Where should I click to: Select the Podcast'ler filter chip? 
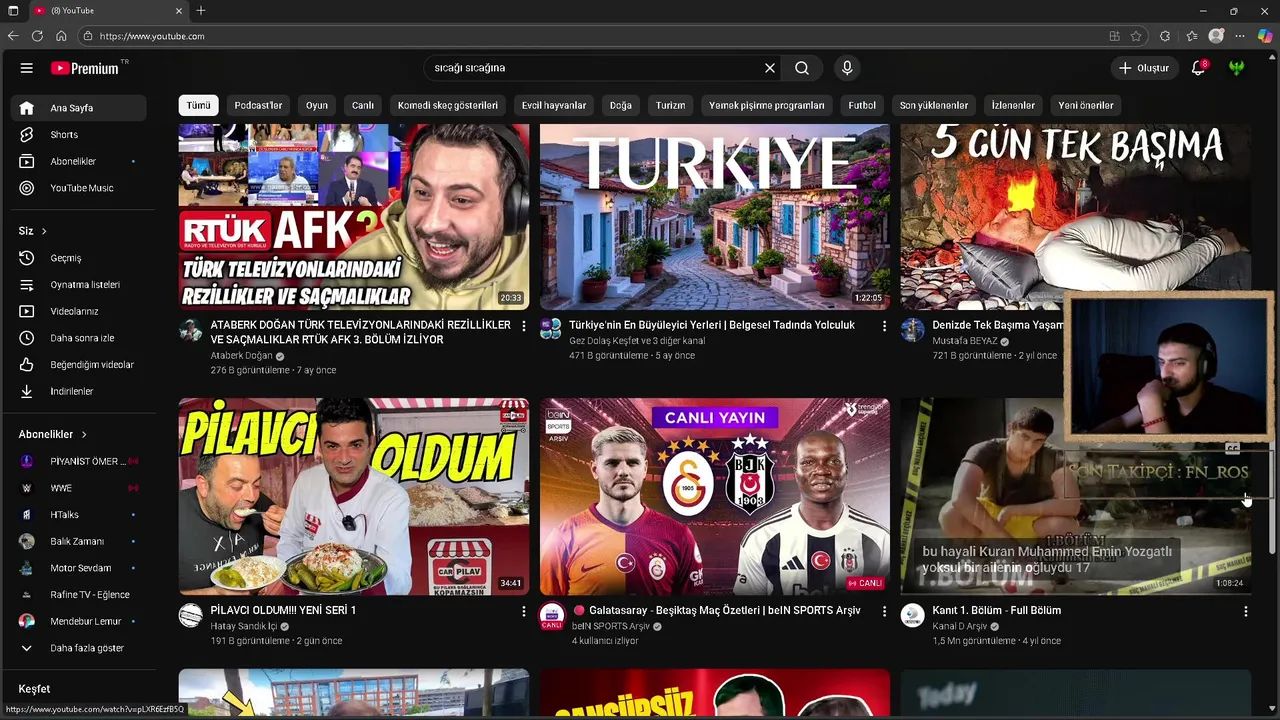click(x=258, y=105)
